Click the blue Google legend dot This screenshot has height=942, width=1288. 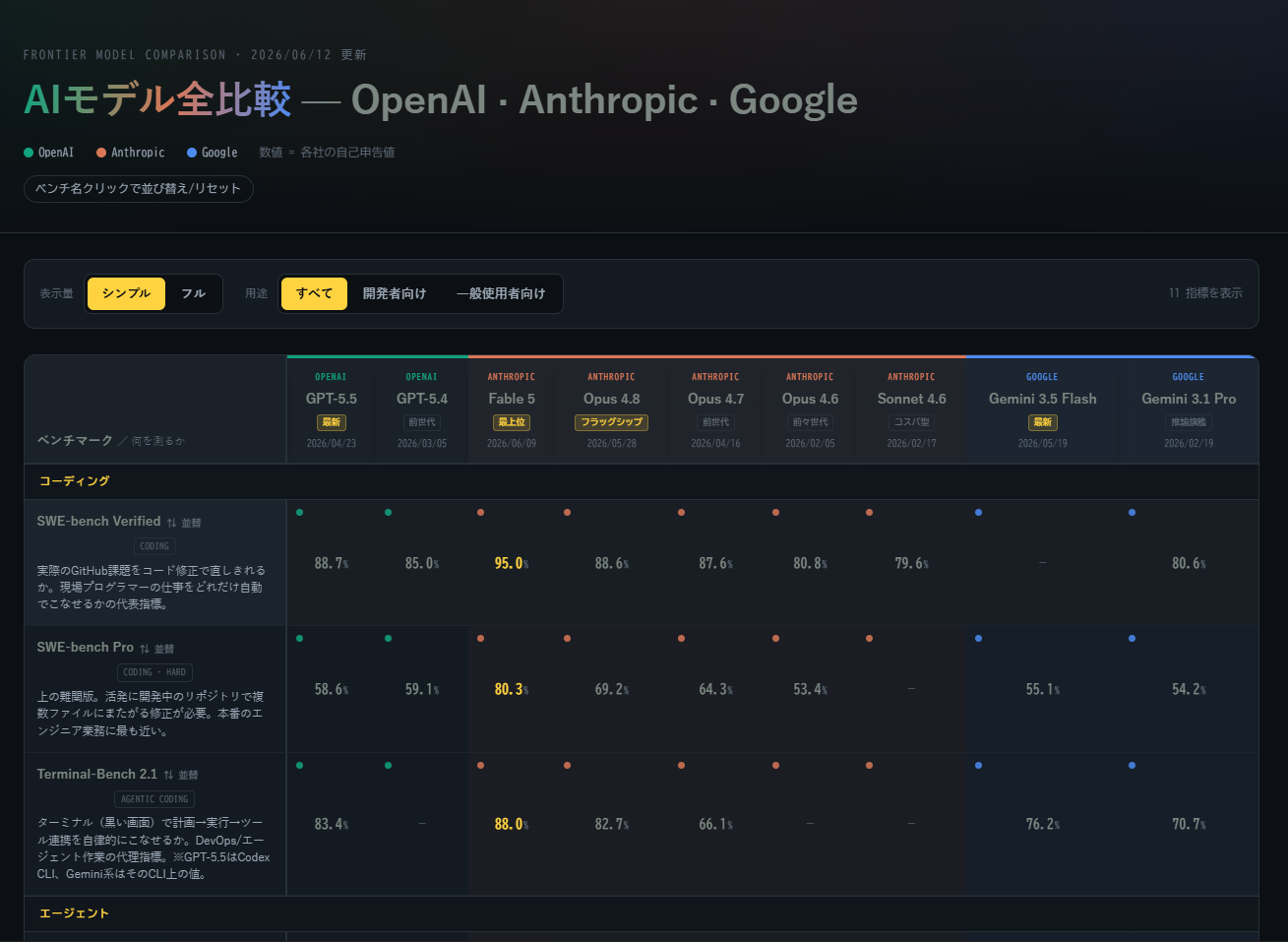(192, 153)
